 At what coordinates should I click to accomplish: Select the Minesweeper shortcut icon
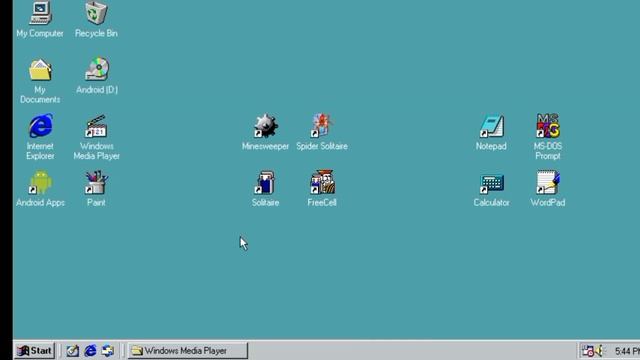pyautogui.click(x=266, y=126)
